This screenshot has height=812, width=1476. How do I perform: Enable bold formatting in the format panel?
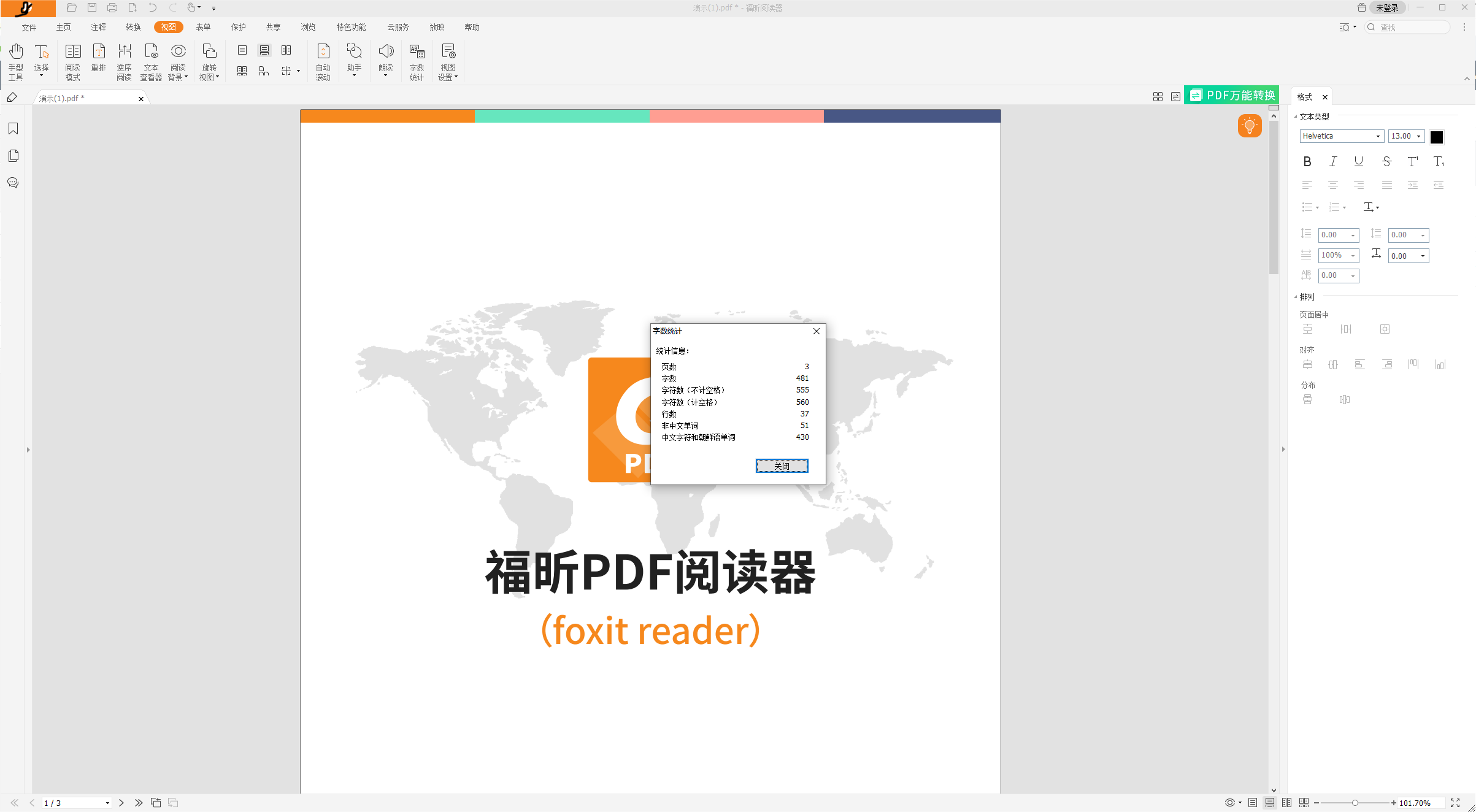coord(1307,161)
